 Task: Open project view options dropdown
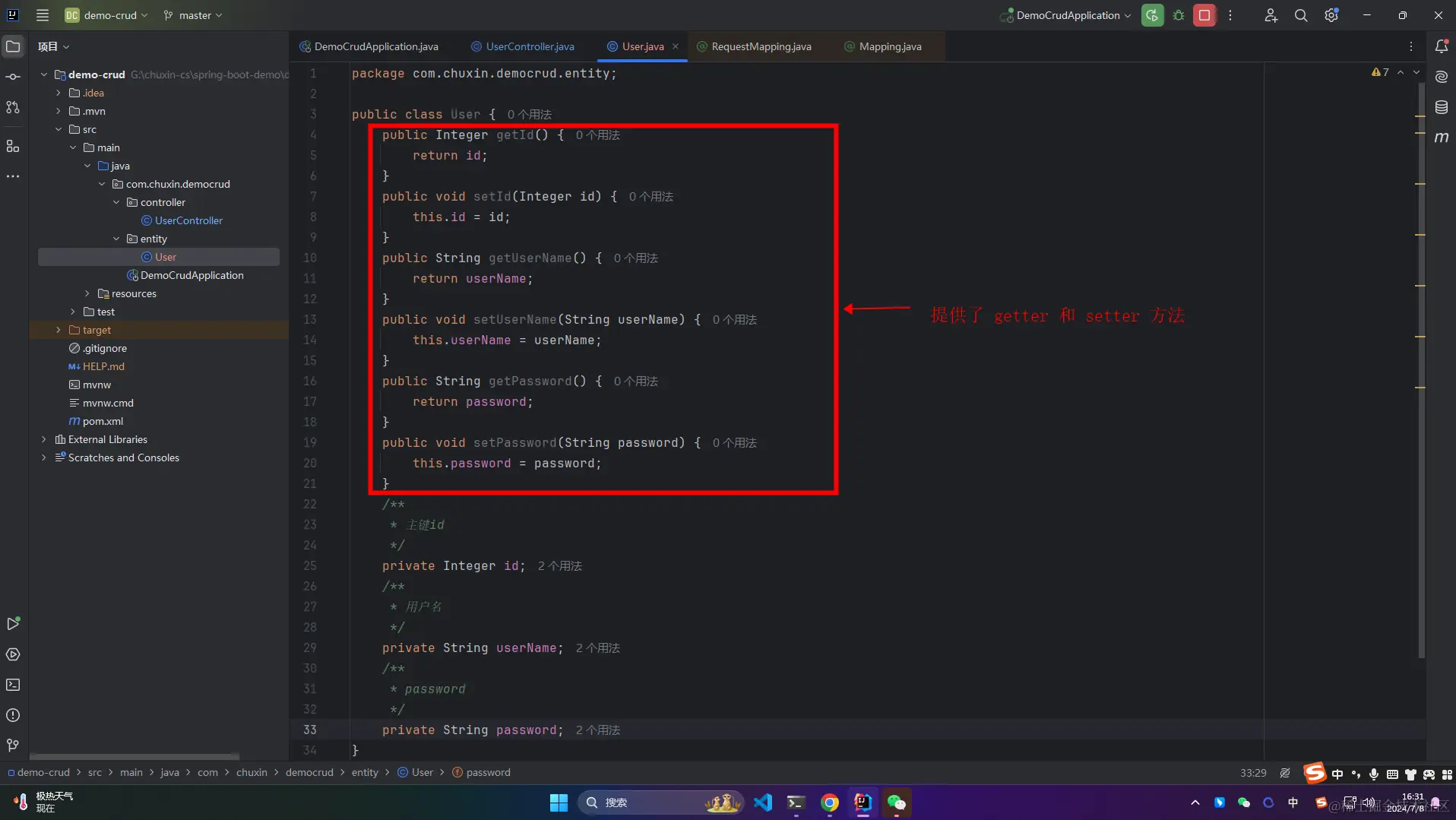(x=53, y=46)
